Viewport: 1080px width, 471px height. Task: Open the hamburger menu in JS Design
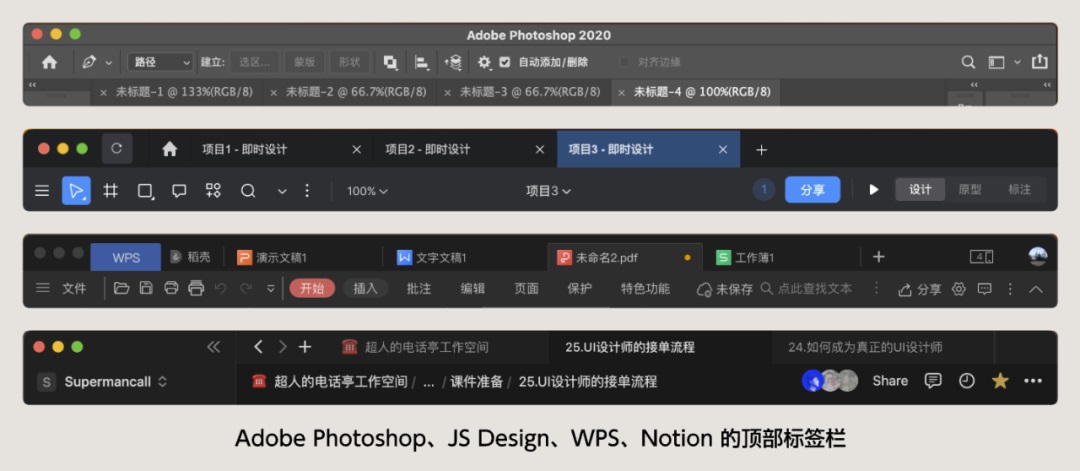(x=42, y=191)
